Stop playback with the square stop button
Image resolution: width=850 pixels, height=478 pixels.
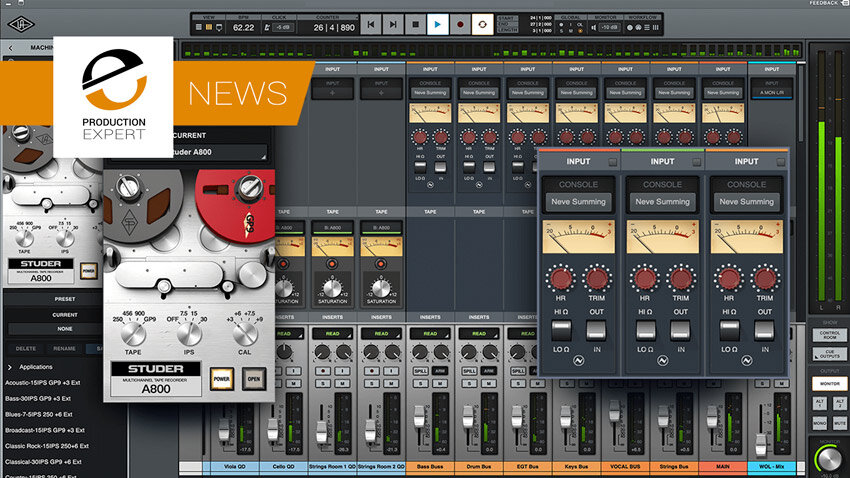[x=415, y=24]
